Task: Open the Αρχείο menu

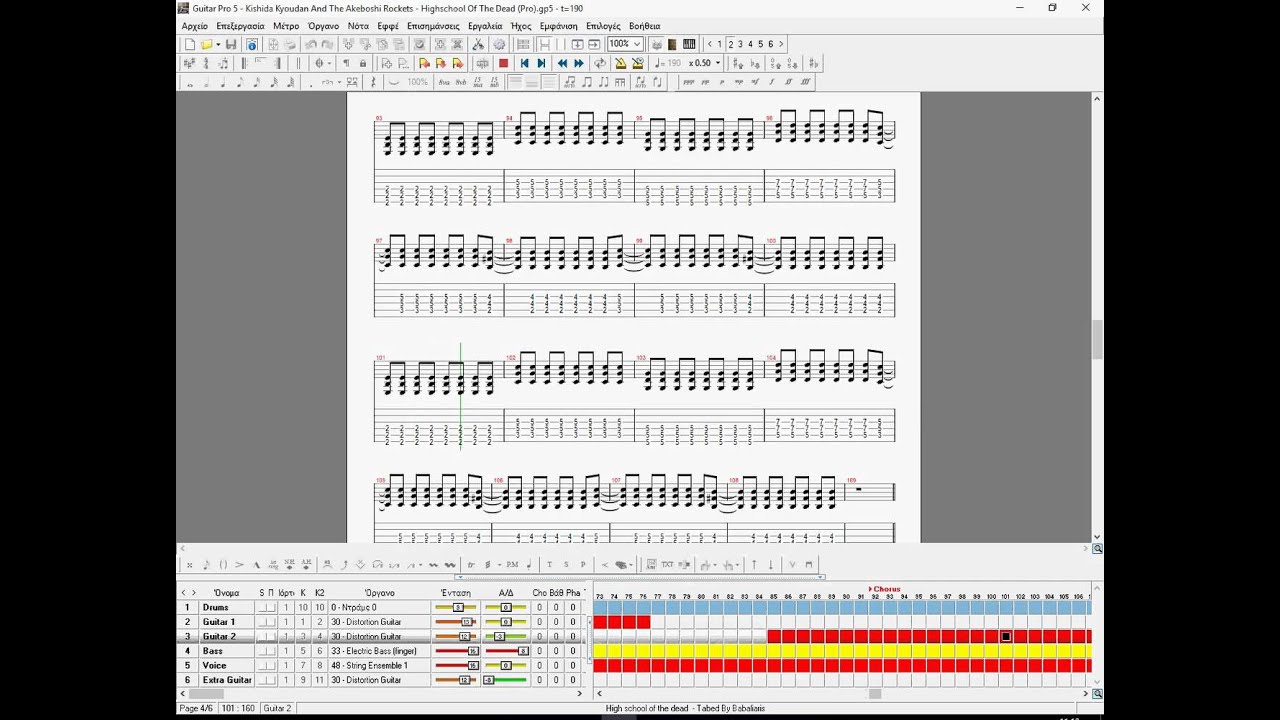Action: click(x=194, y=26)
